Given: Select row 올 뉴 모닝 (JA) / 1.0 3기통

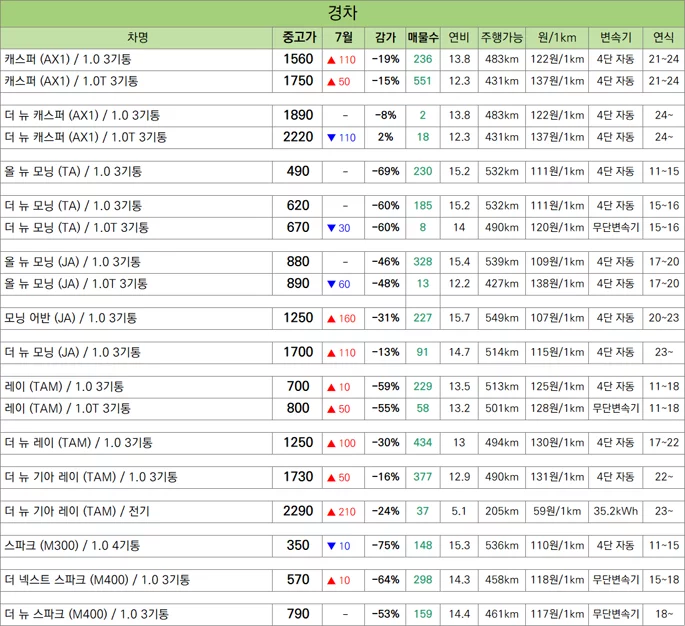Looking at the screenshot, I should 342,262.
